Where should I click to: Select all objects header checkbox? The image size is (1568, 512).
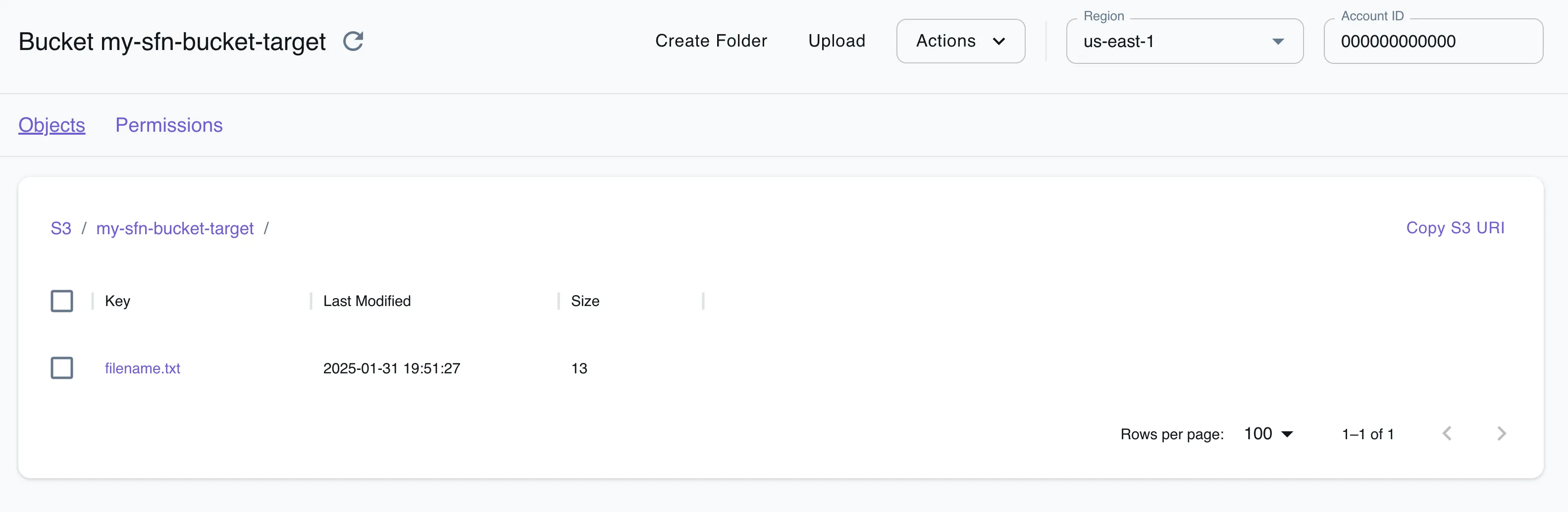(62, 301)
